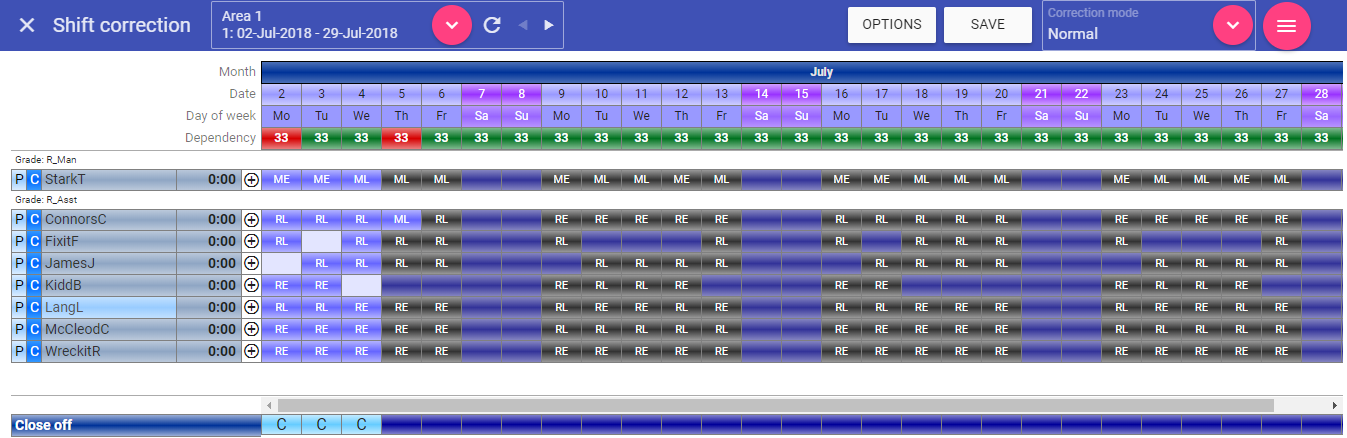Viewport: 1347px width, 438px height.
Task: Click the plus icon for StarkT
Action: tap(251, 180)
